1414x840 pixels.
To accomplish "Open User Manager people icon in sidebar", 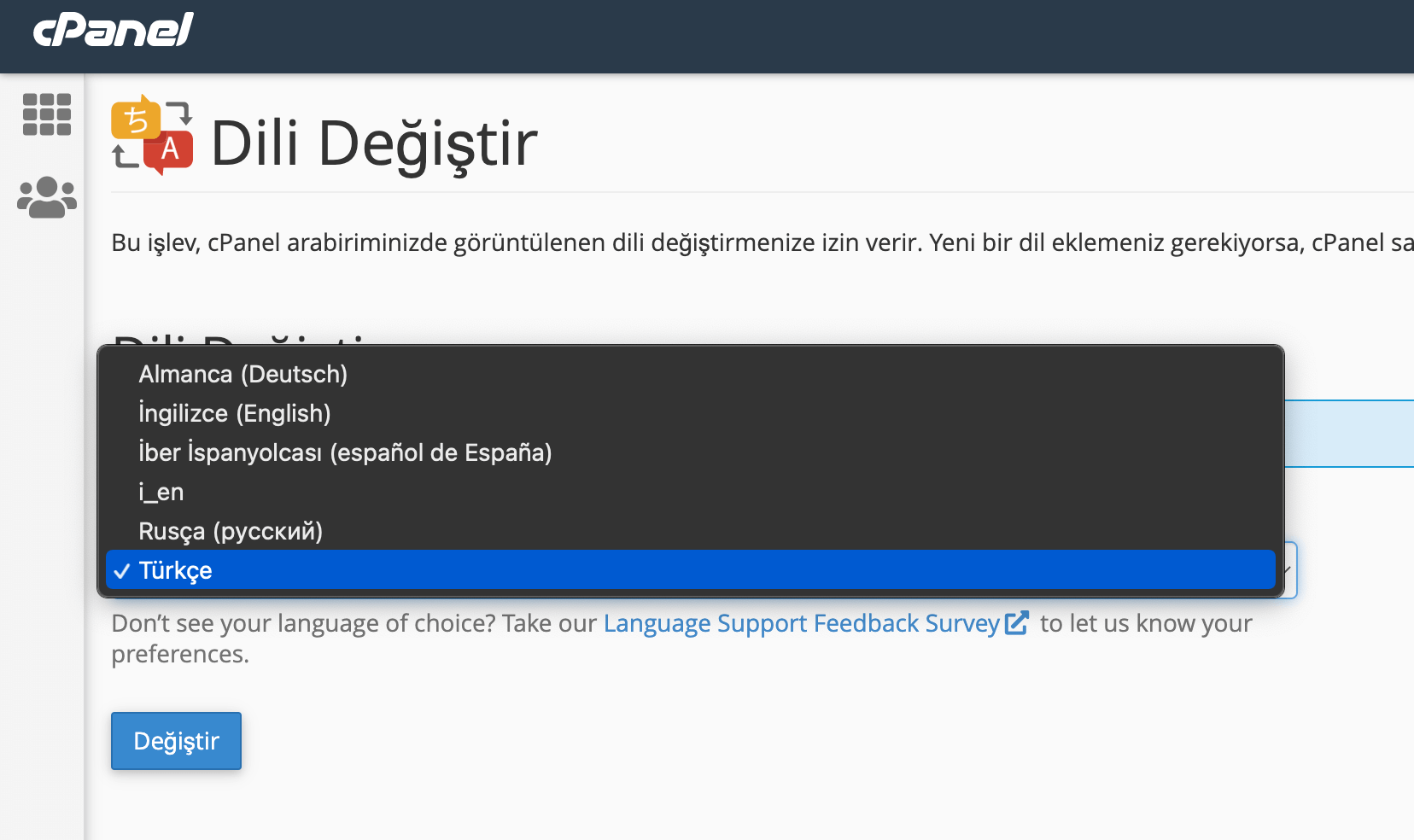I will (47, 198).
